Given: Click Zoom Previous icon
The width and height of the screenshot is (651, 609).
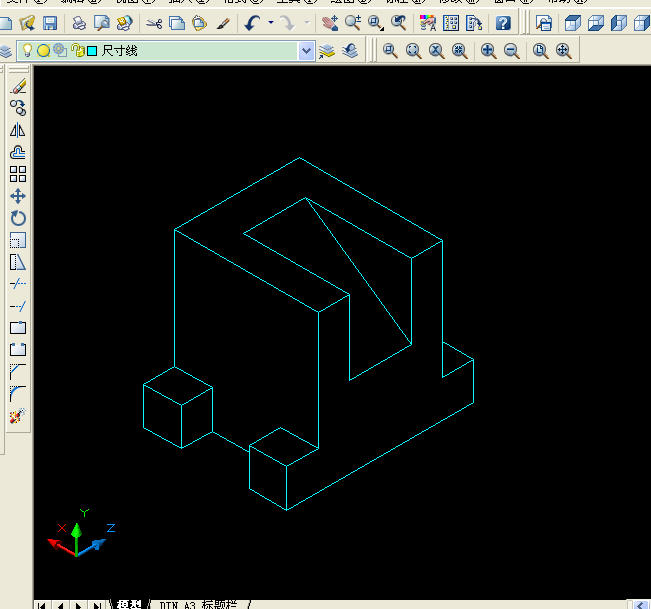Looking at the screenshot, I should click(399, 23).
